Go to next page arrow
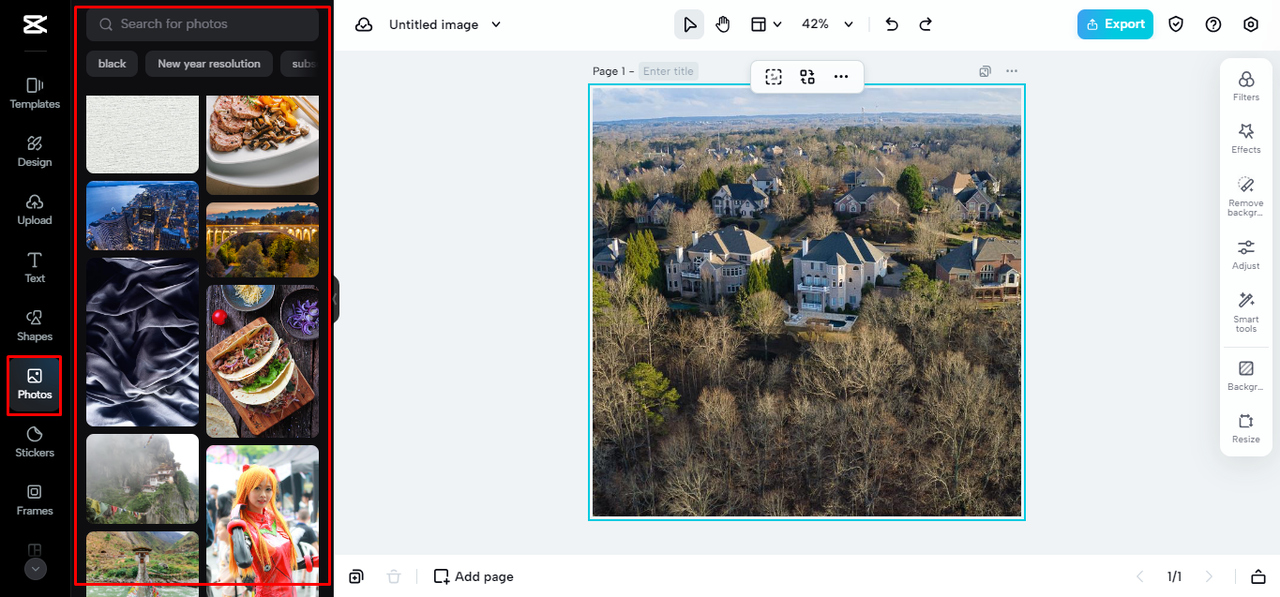 tap(1209, 576)
